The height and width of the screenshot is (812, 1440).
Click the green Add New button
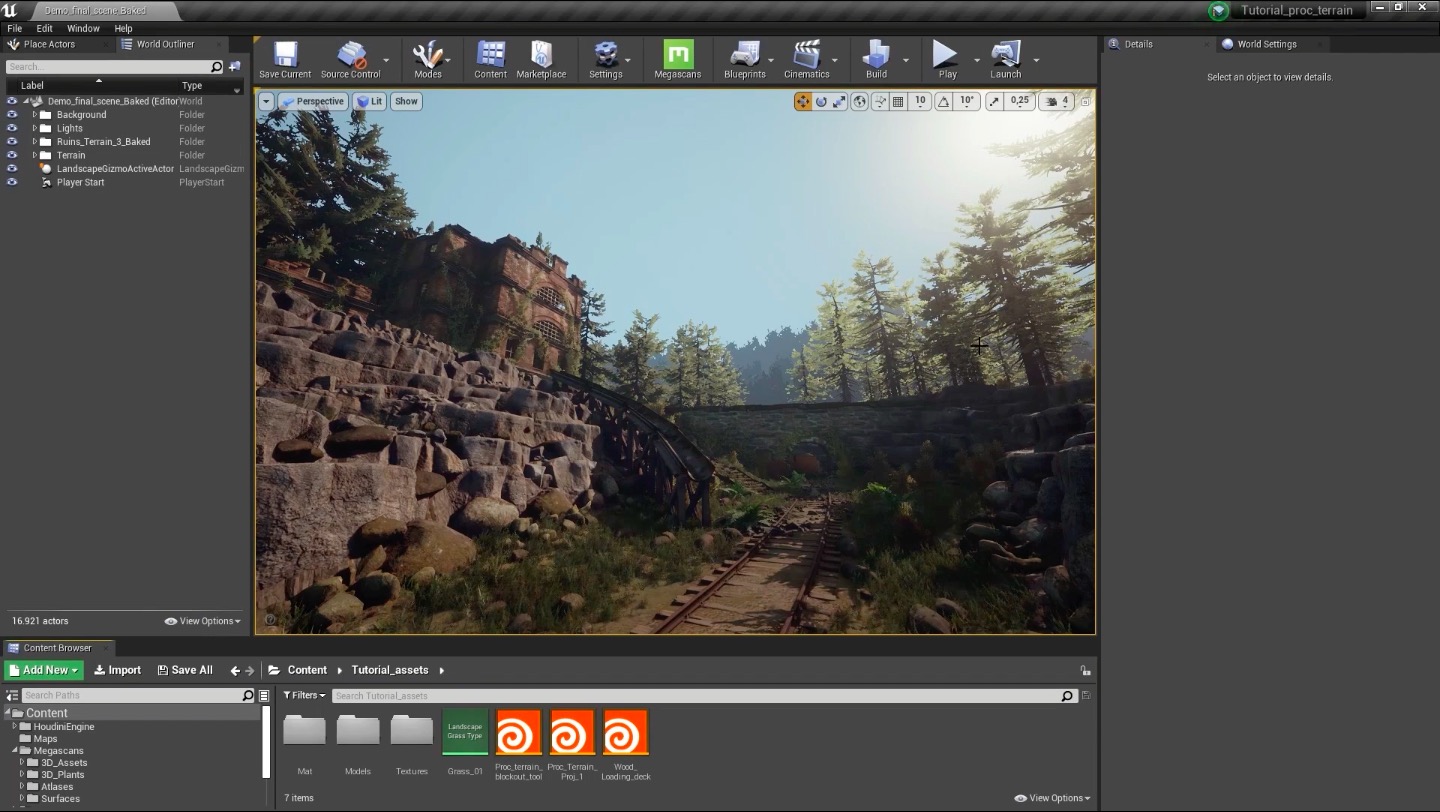[44, 670]
